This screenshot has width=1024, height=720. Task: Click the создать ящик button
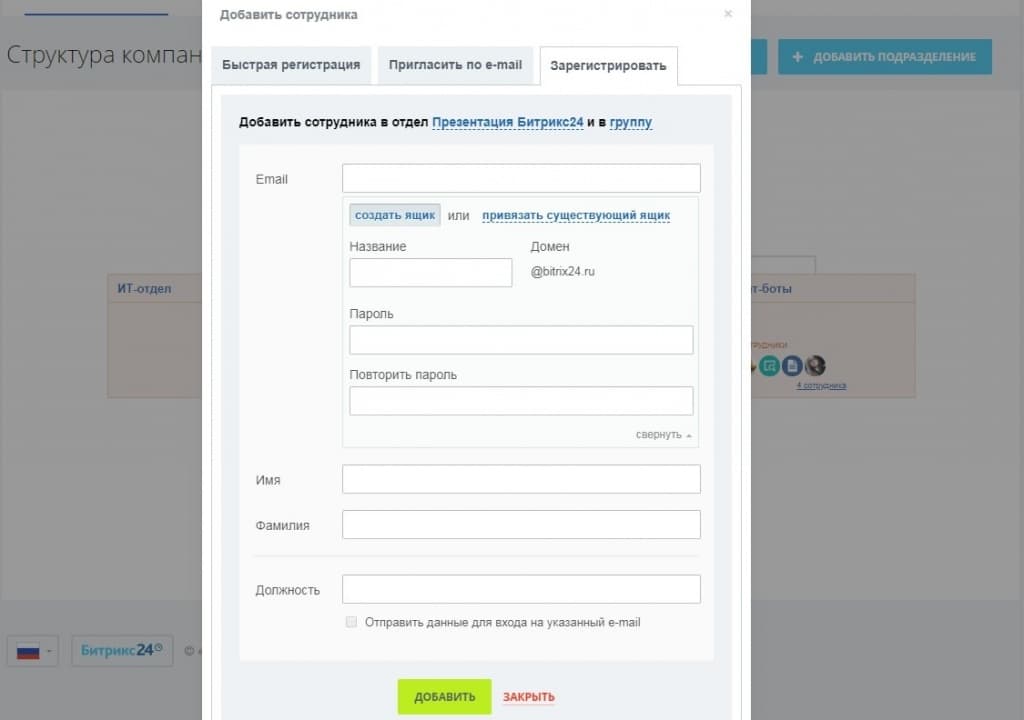[395, 215]
